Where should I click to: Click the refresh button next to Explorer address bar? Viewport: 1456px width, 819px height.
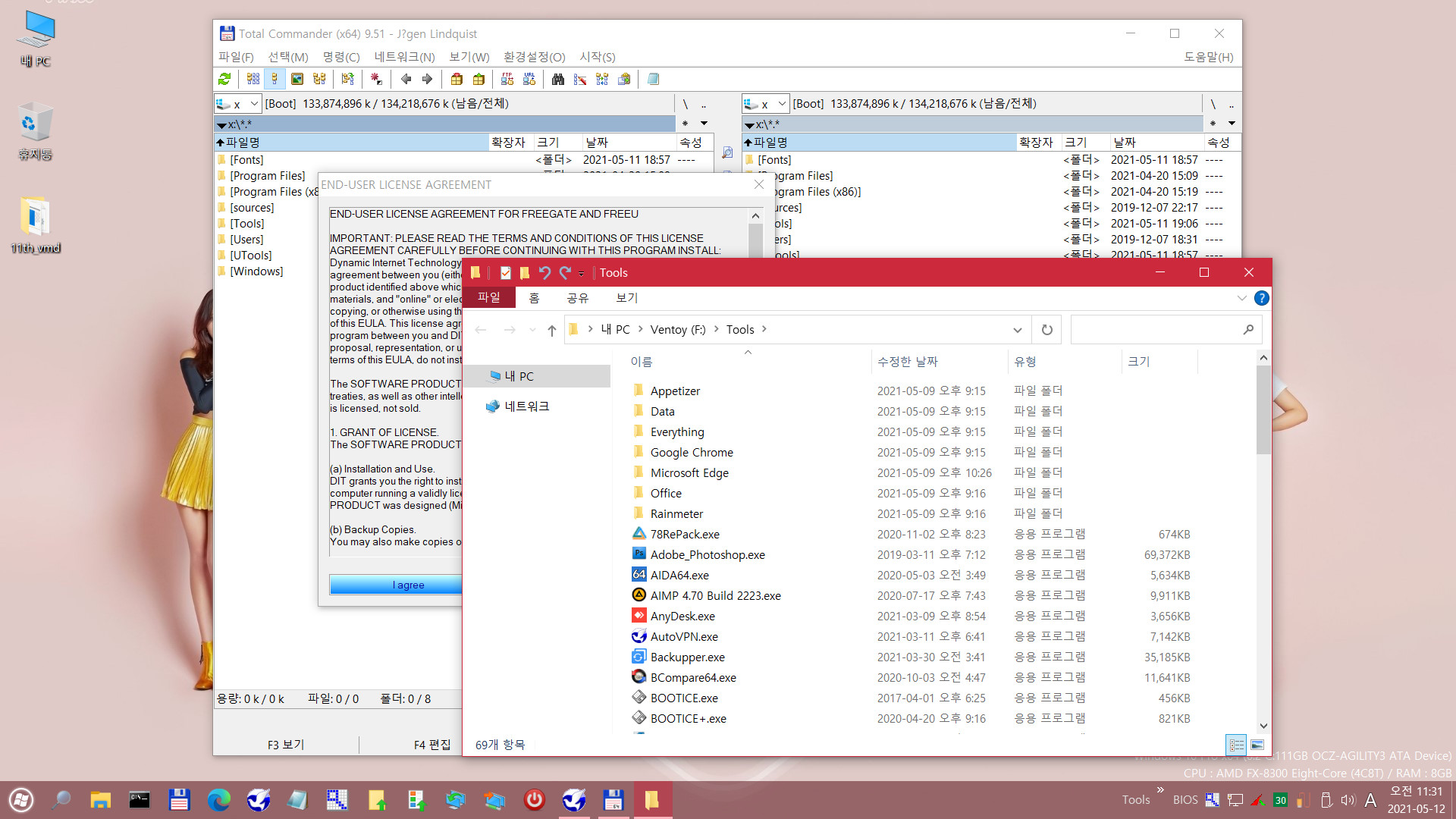tap(1047, 329)
